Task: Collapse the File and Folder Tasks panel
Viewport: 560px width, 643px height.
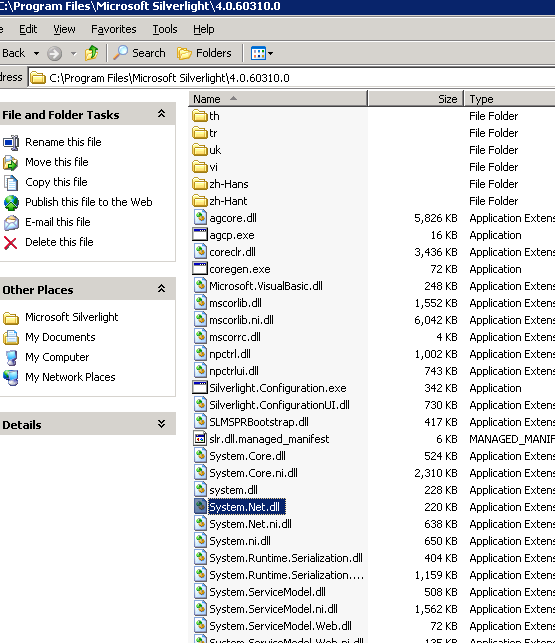Action: (x=162, y=114)
